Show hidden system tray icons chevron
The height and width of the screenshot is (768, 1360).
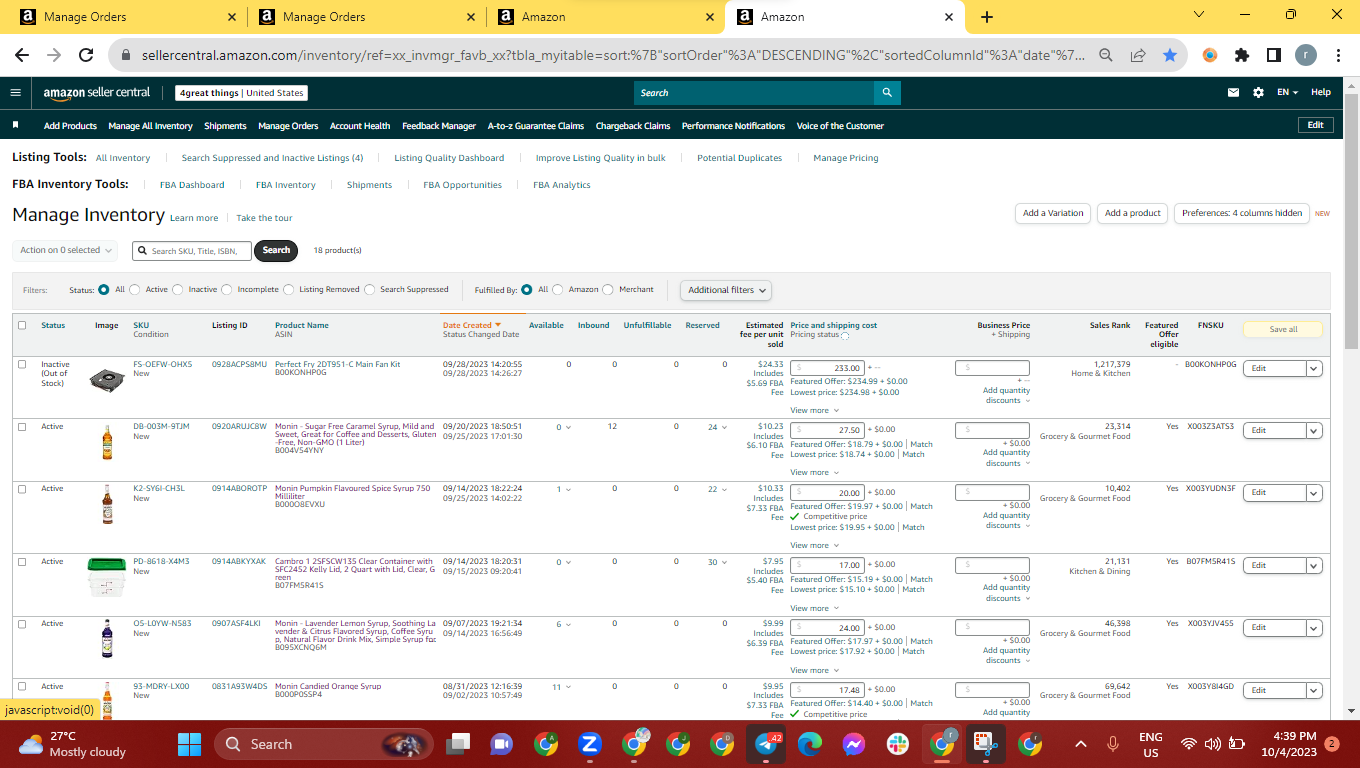point(1080,744)
